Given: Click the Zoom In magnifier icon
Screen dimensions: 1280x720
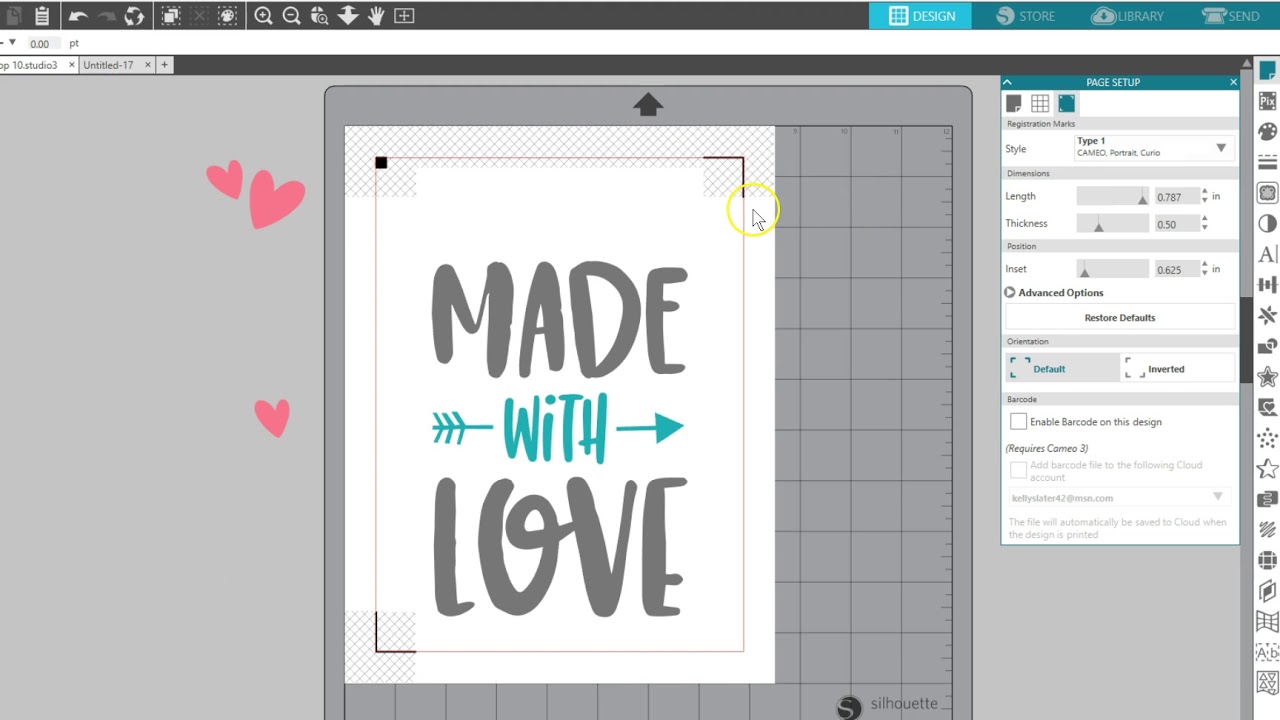Looking at the screenshot, I should coord(263,16).
